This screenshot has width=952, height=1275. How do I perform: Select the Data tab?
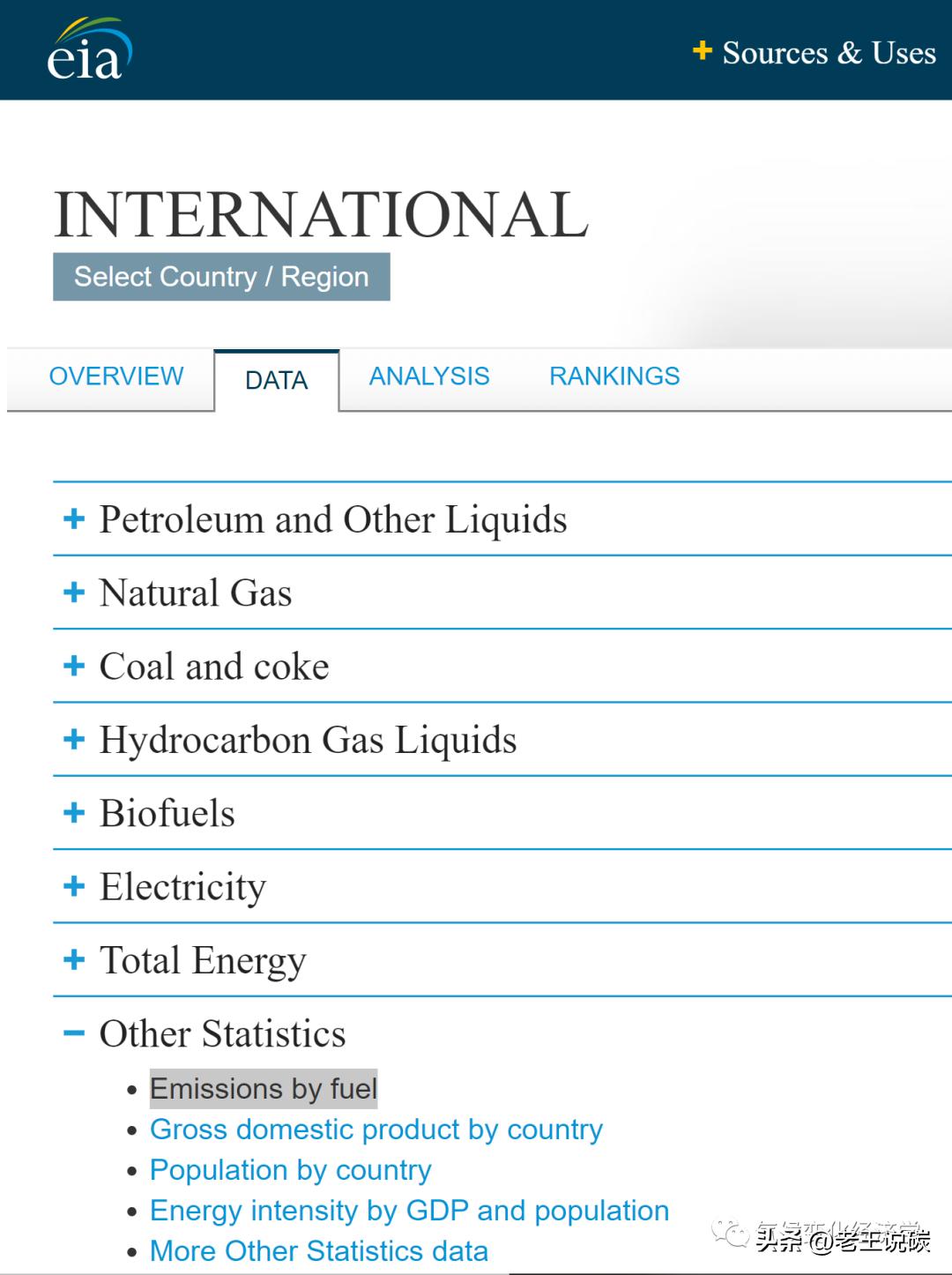coord(277,380)
